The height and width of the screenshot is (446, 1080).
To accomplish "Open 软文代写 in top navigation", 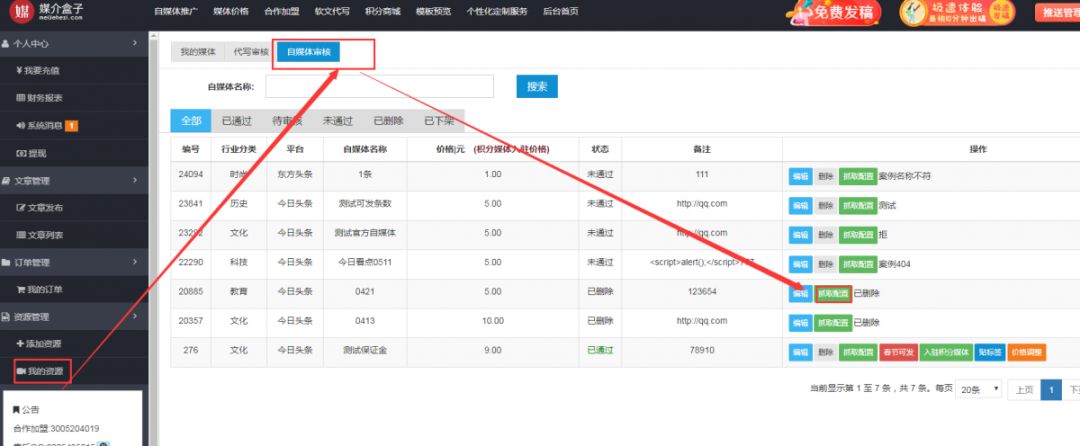I will click(332, 12).
